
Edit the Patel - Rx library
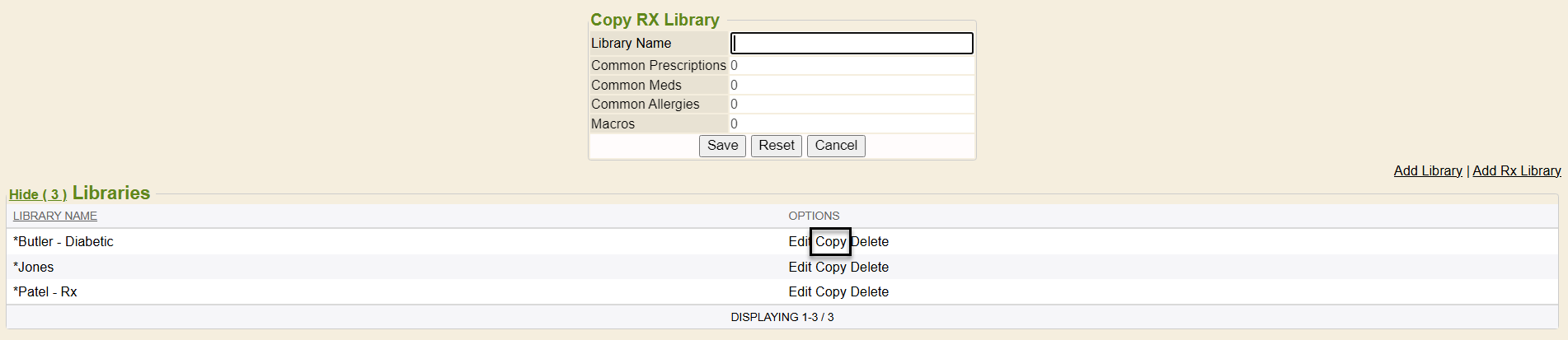[x=800, y=291]
